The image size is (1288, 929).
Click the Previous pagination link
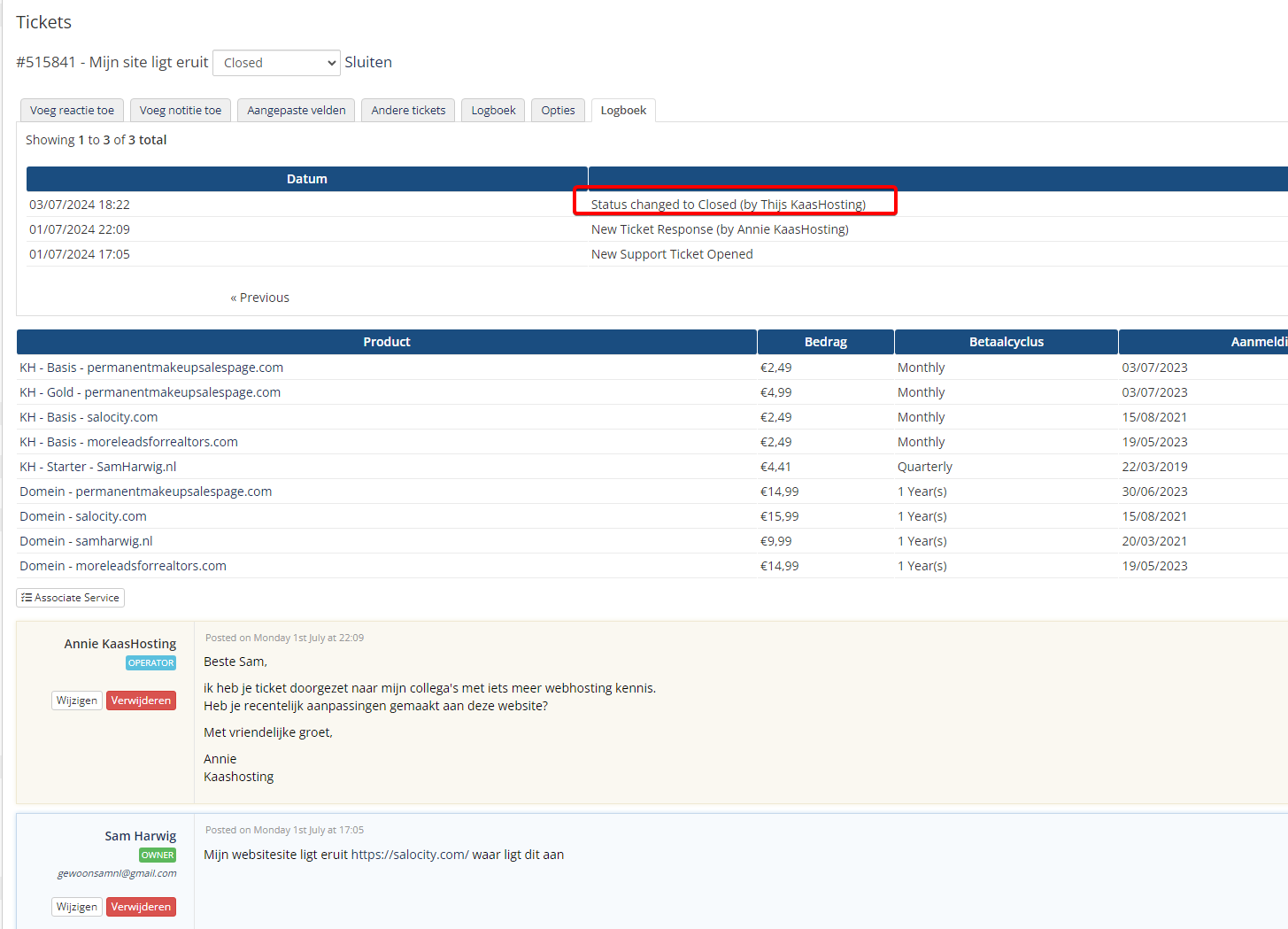tap(260, 298)
